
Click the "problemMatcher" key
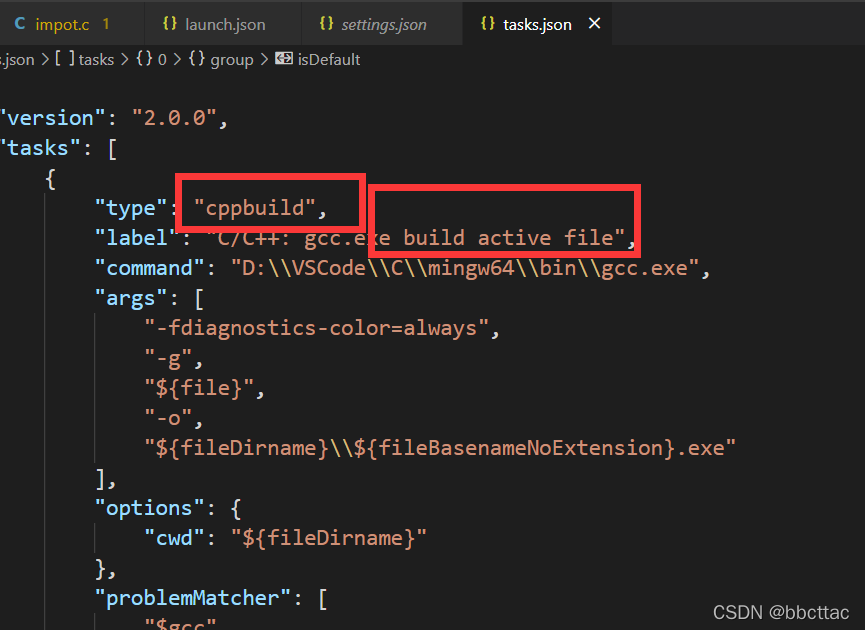click(x=193, y=598)
